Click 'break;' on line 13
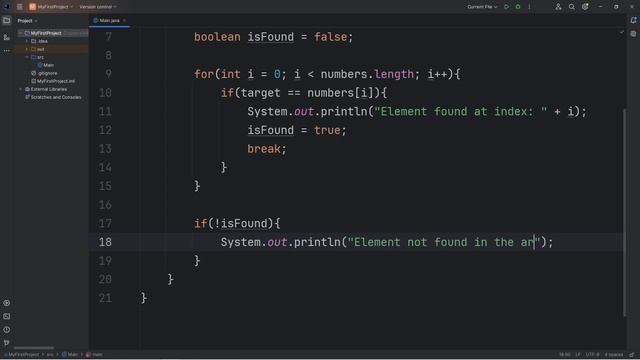Image resolution: width=640 pixels, height=360 pixels. (267, 149)
